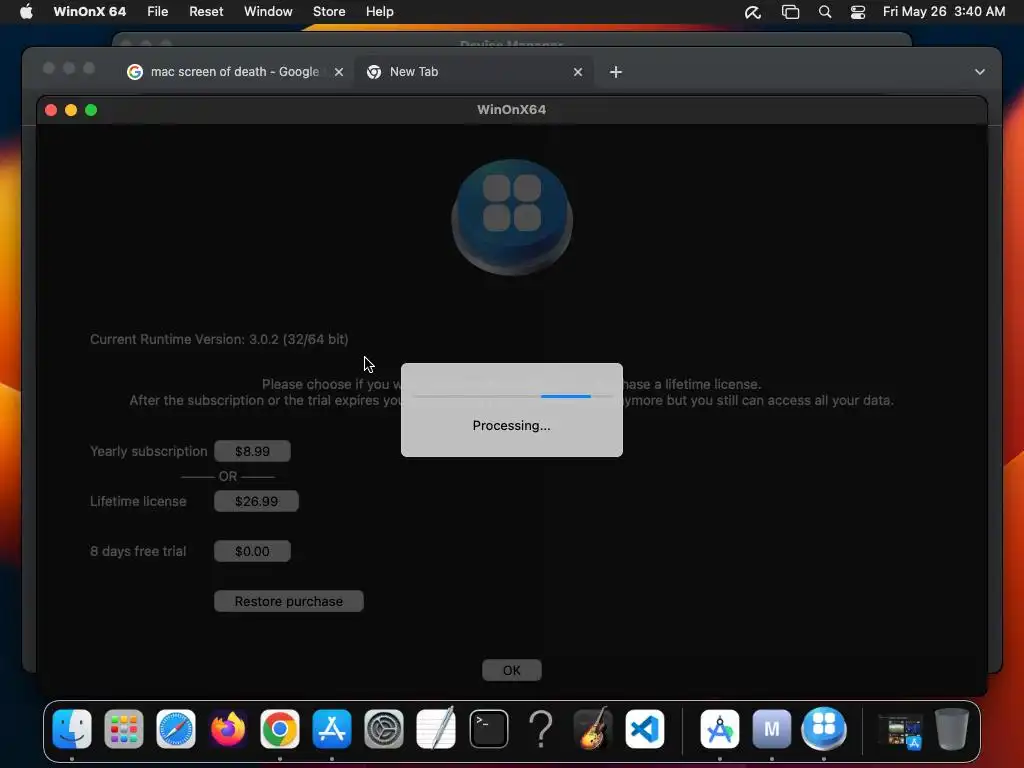Start the free trial $0.00 button
Viewport: 1024px width, 768px height.
pos(252,551)
